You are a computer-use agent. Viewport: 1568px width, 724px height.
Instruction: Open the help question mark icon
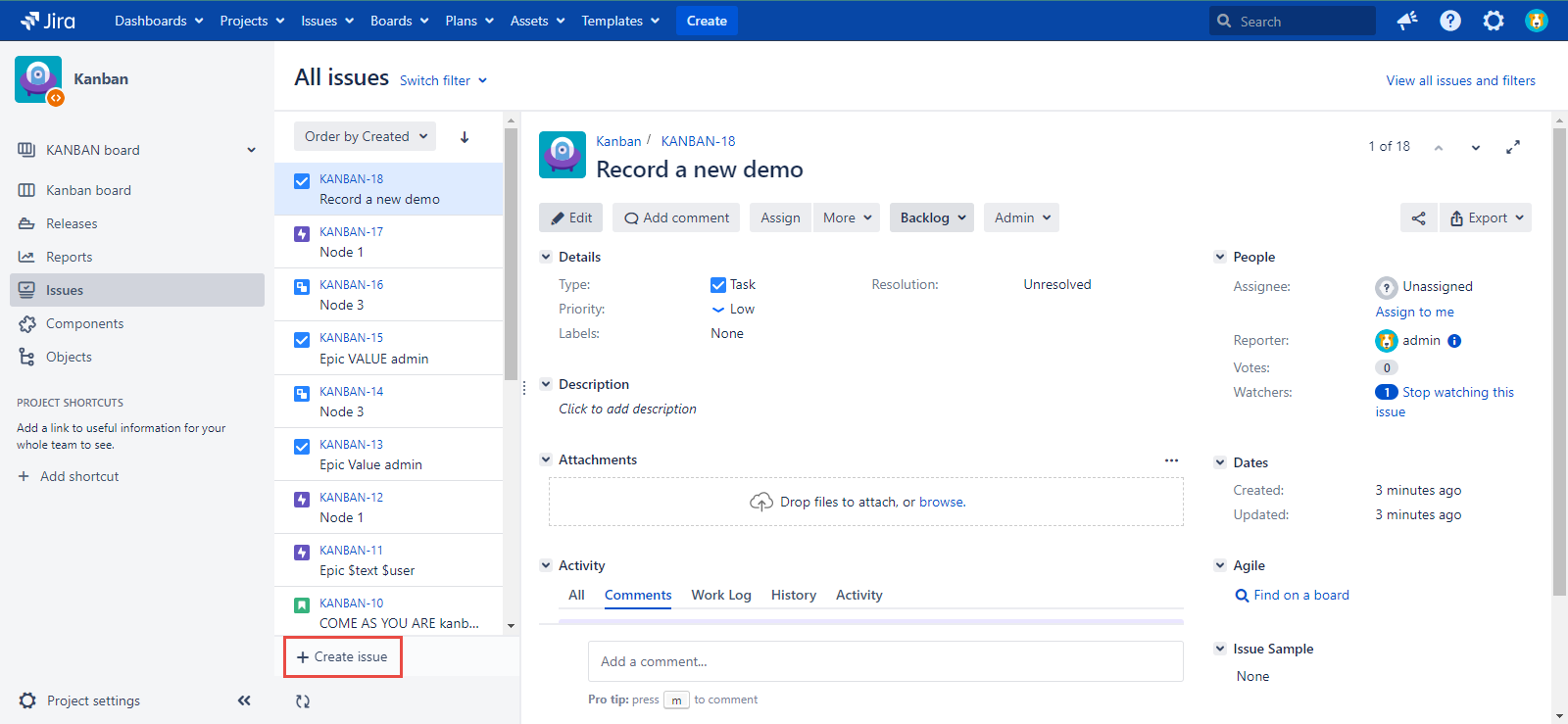click(x=1450, y=21)
